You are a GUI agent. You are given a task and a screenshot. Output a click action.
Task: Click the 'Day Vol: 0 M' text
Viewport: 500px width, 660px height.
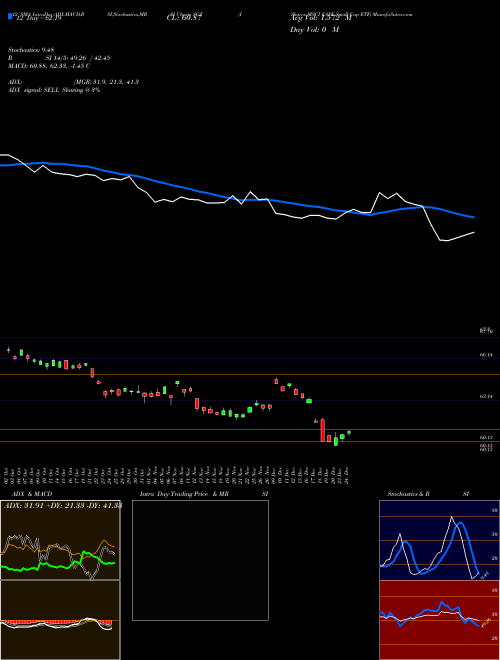click(314, 30)
